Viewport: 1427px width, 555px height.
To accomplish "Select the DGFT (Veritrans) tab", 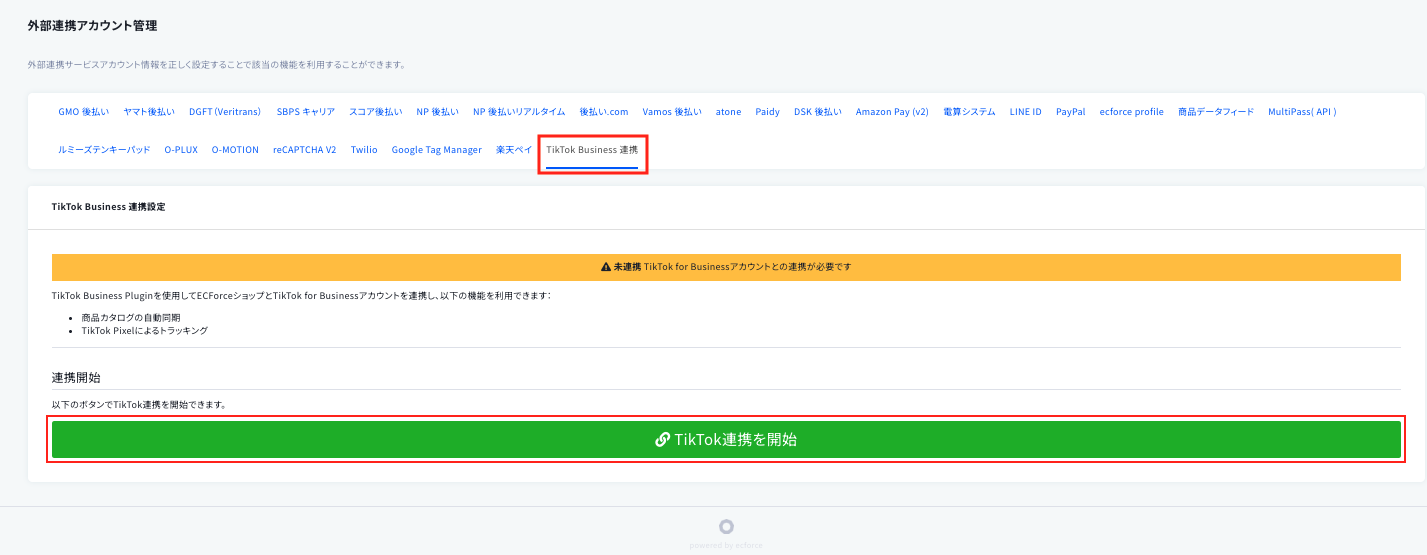I will click(225, 112).
